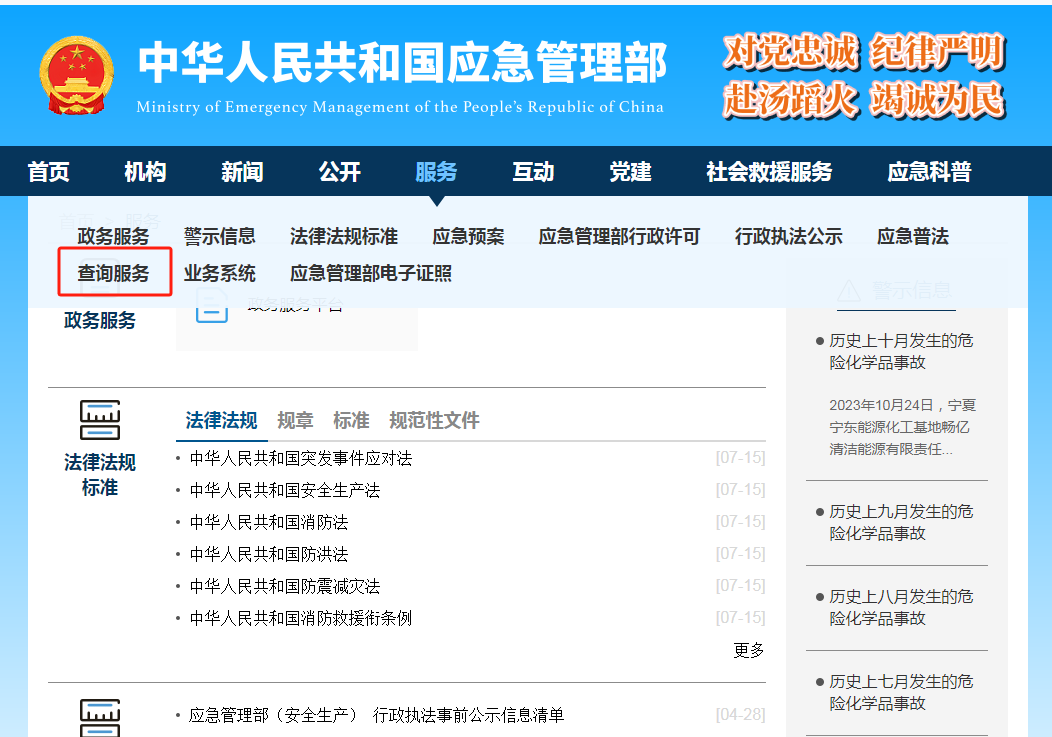The image size is (1052, 737).
Task: Choose 法律法规标准 in the dropdown submenu
Action: [x=344, y=236]
